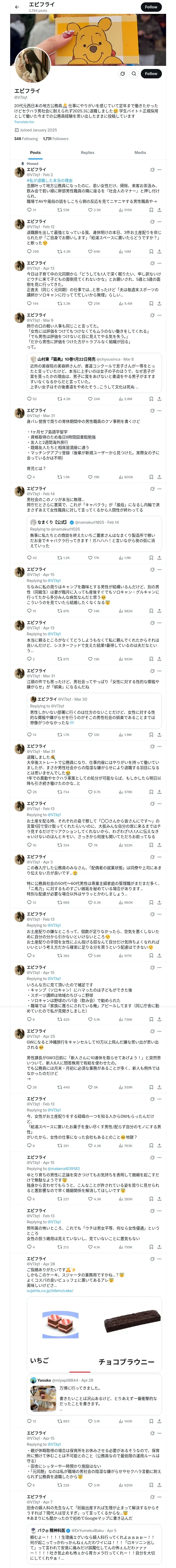
Task: Click the Grok icon beside profile Follow button
Action: click(122, 74)
